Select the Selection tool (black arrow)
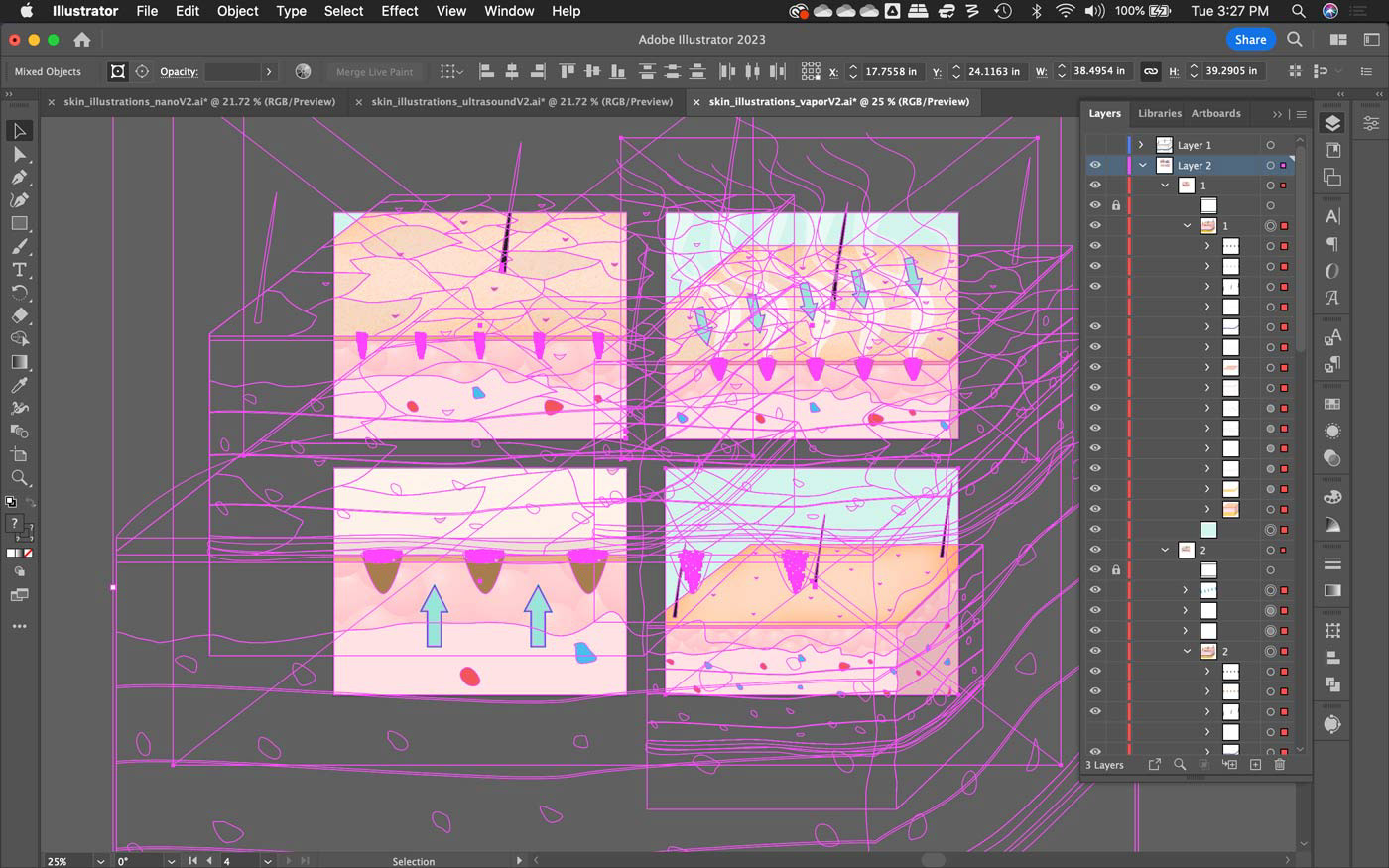The height and width of the screenshot is (868, 1389). [x=19, y=131]
